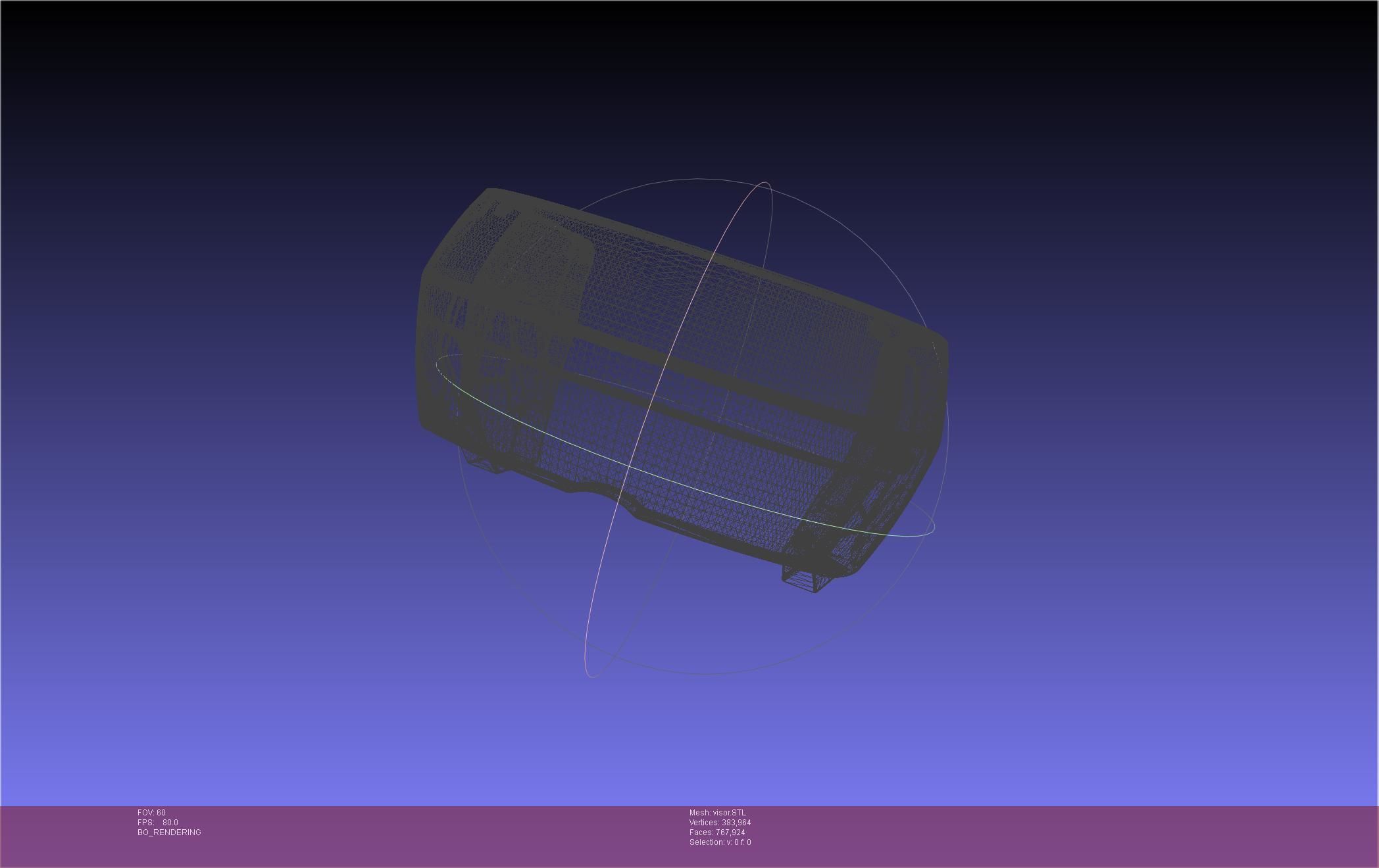Click the 'Selection: v: 0 f: 0' text
Image resolution: width=1379 pixels, height=868 pixels.
[x=720, y=842]
